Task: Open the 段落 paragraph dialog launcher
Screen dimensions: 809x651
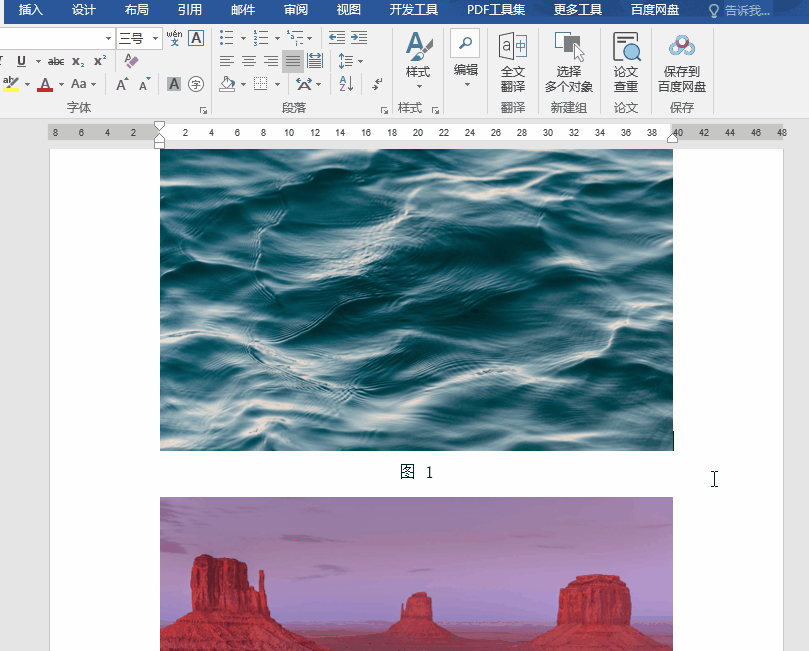Action: pyautogui.click(x=384, y=110)
